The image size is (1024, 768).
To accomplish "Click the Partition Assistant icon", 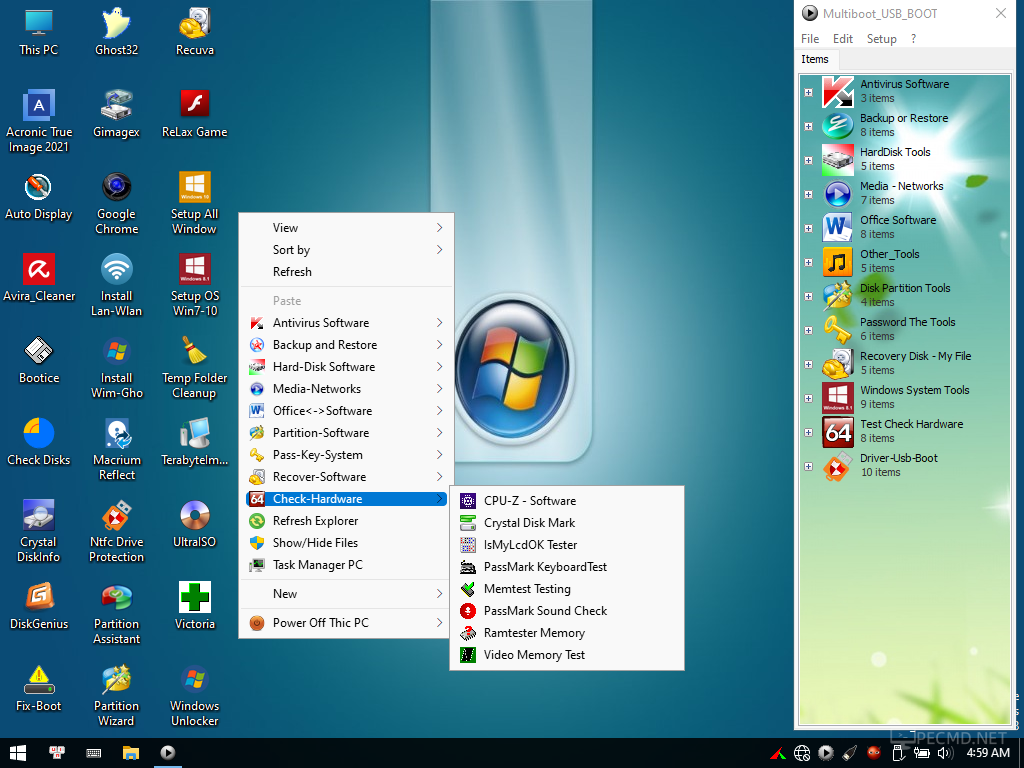I will [116, 615].
